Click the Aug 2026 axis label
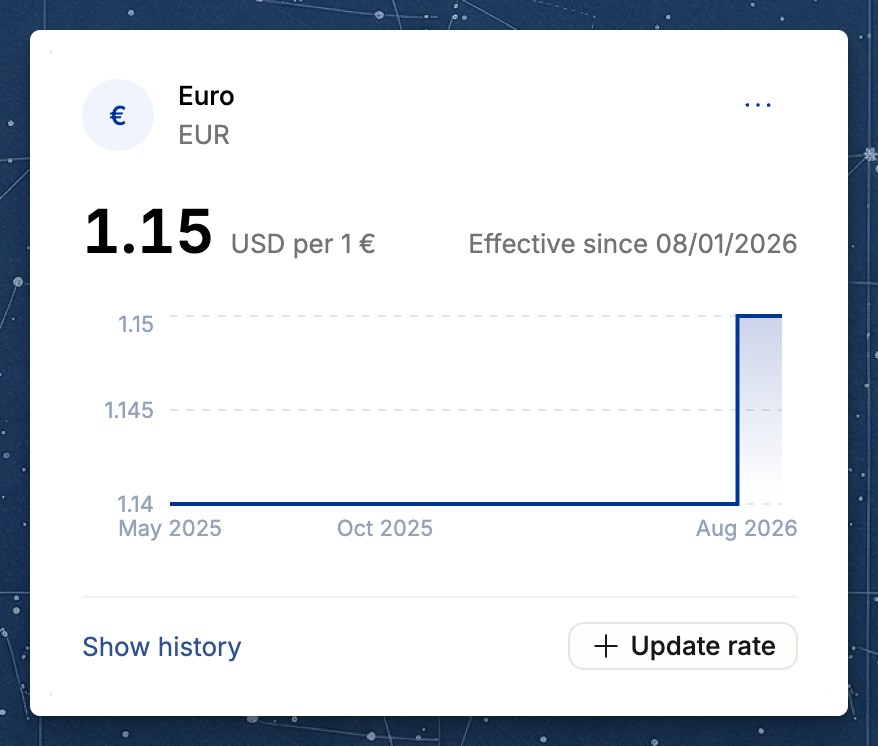Viewport: 878px width, 746px height. point(746,528)
